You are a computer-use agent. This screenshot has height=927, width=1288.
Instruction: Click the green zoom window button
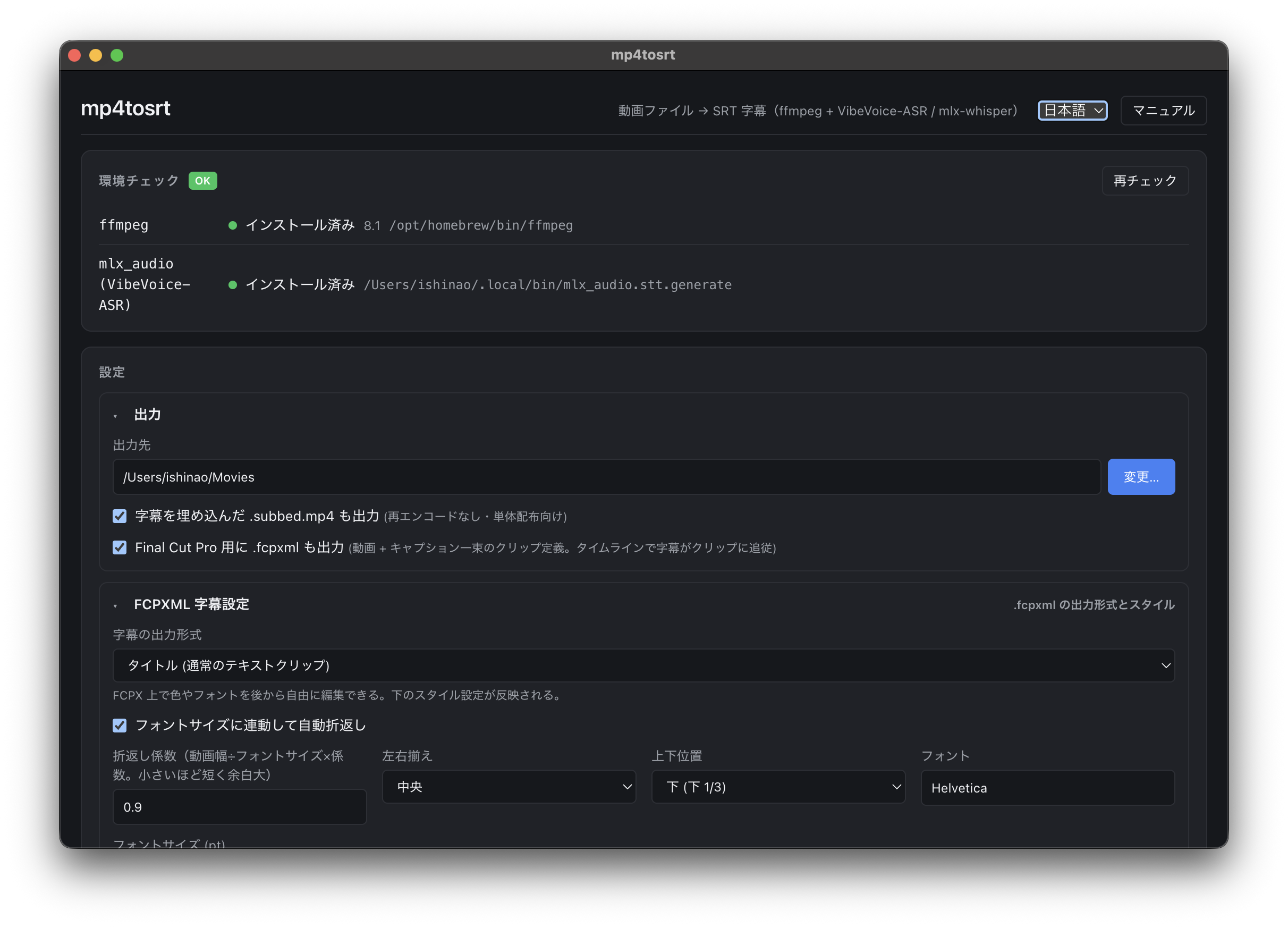116,55
